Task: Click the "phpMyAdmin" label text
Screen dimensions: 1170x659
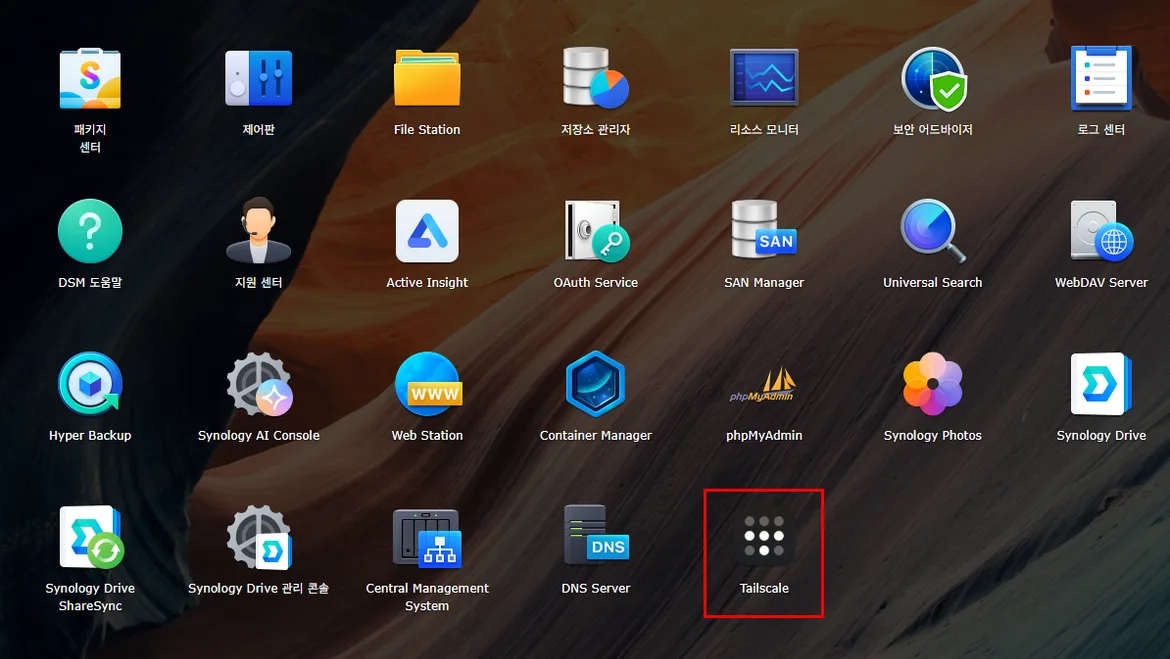Action: 764,436
